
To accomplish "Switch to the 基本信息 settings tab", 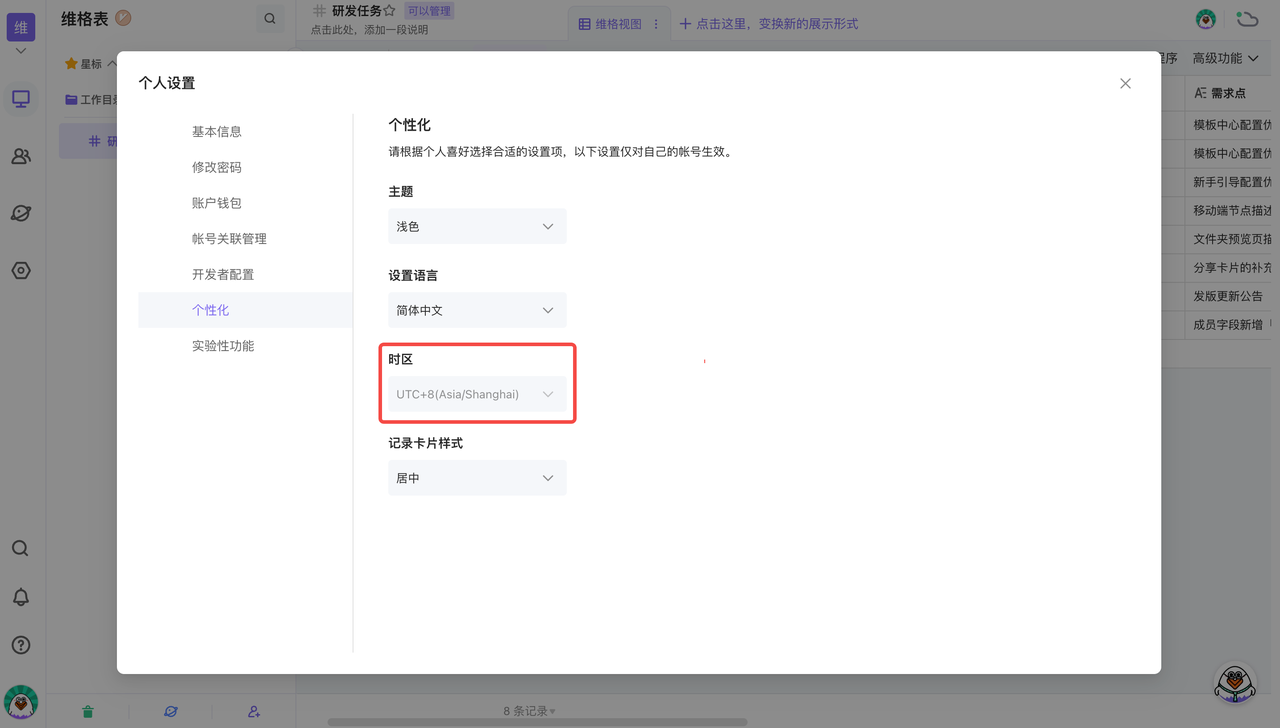I will (x=217, y=132).
